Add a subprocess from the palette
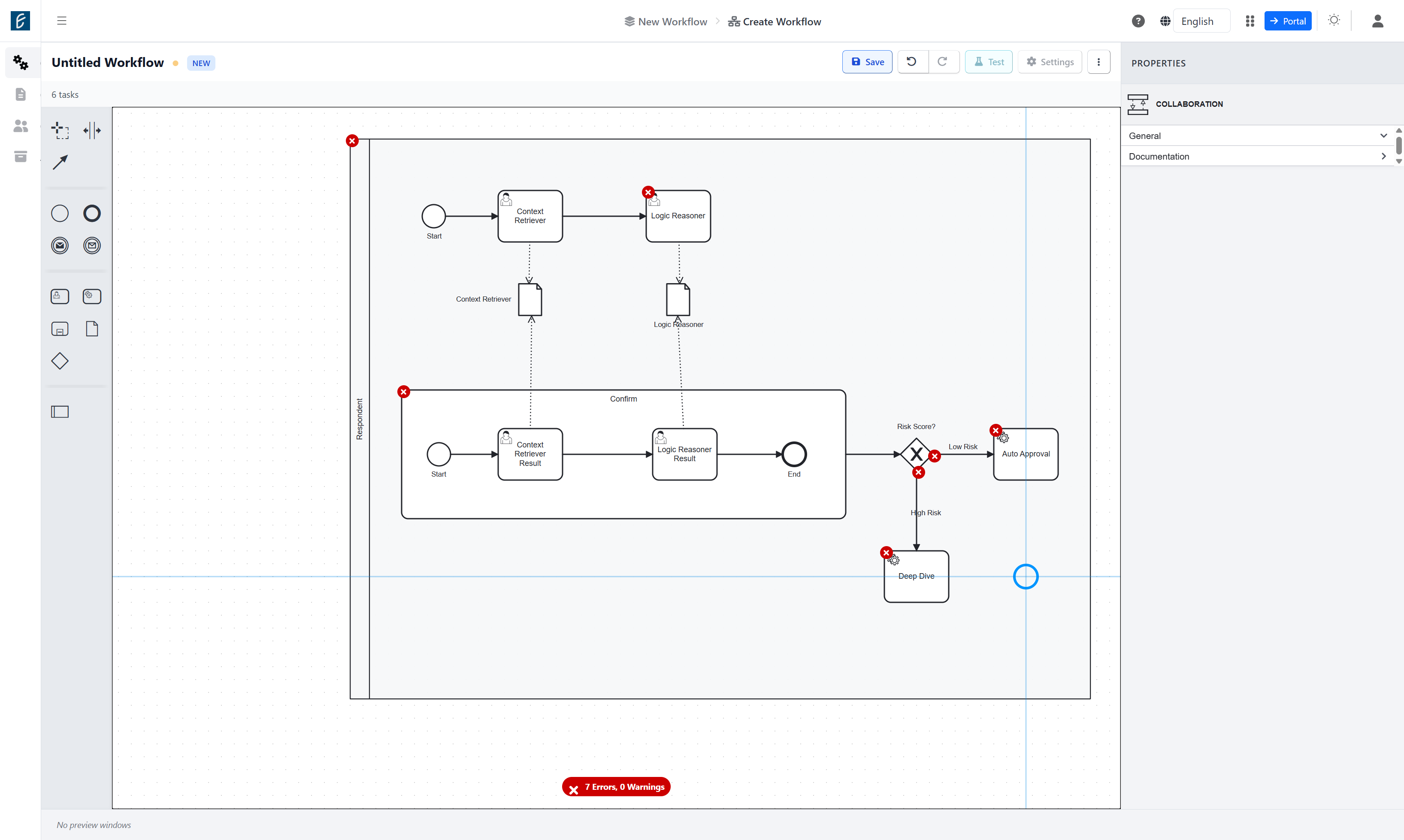 [60, 329]
